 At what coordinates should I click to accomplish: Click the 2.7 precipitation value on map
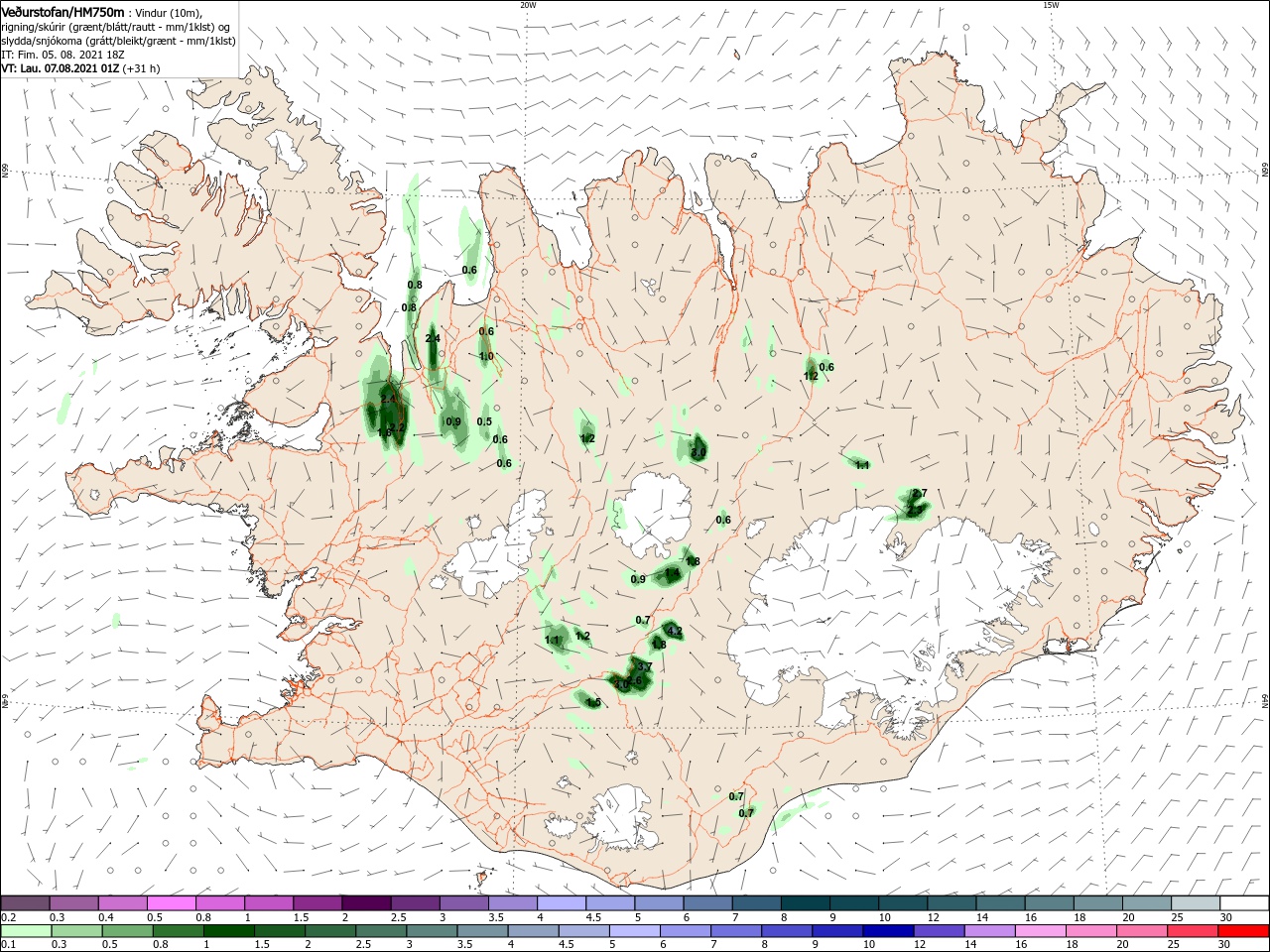919,493
